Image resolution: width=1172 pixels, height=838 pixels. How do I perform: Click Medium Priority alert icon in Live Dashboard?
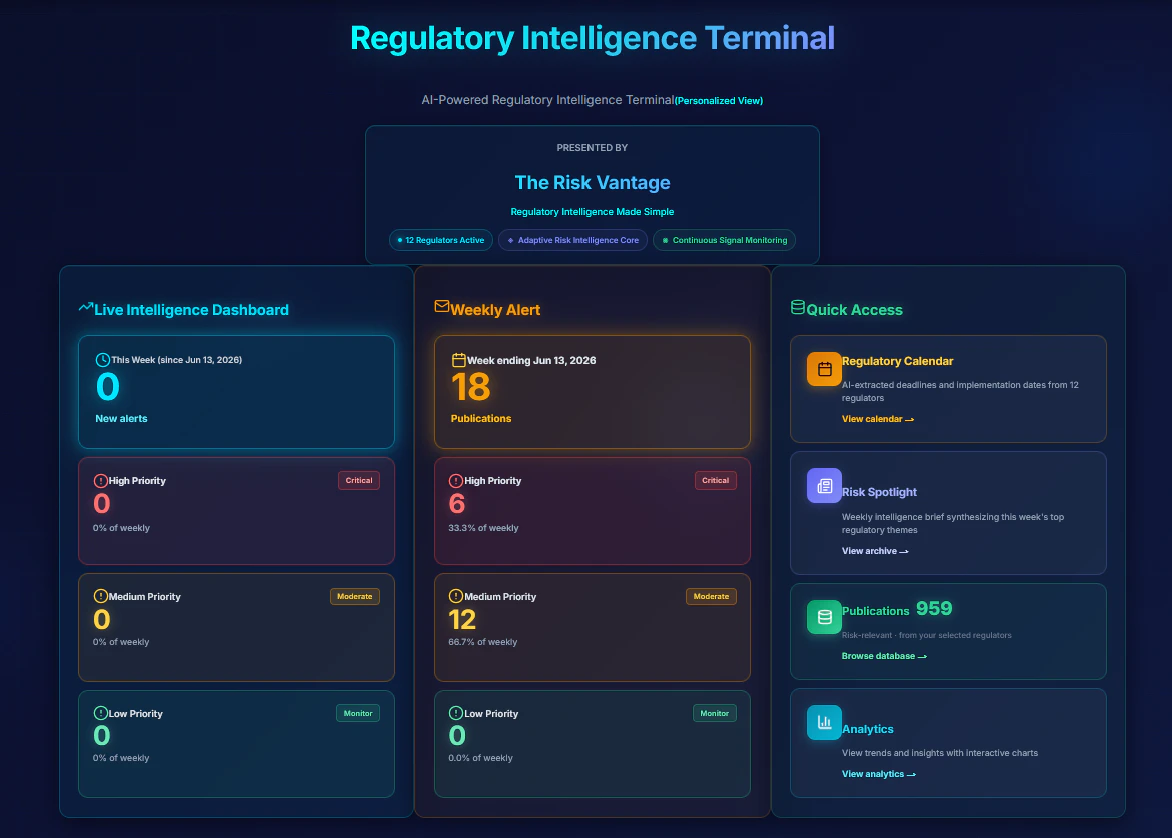pyautogui.click(x=100, y=597)
